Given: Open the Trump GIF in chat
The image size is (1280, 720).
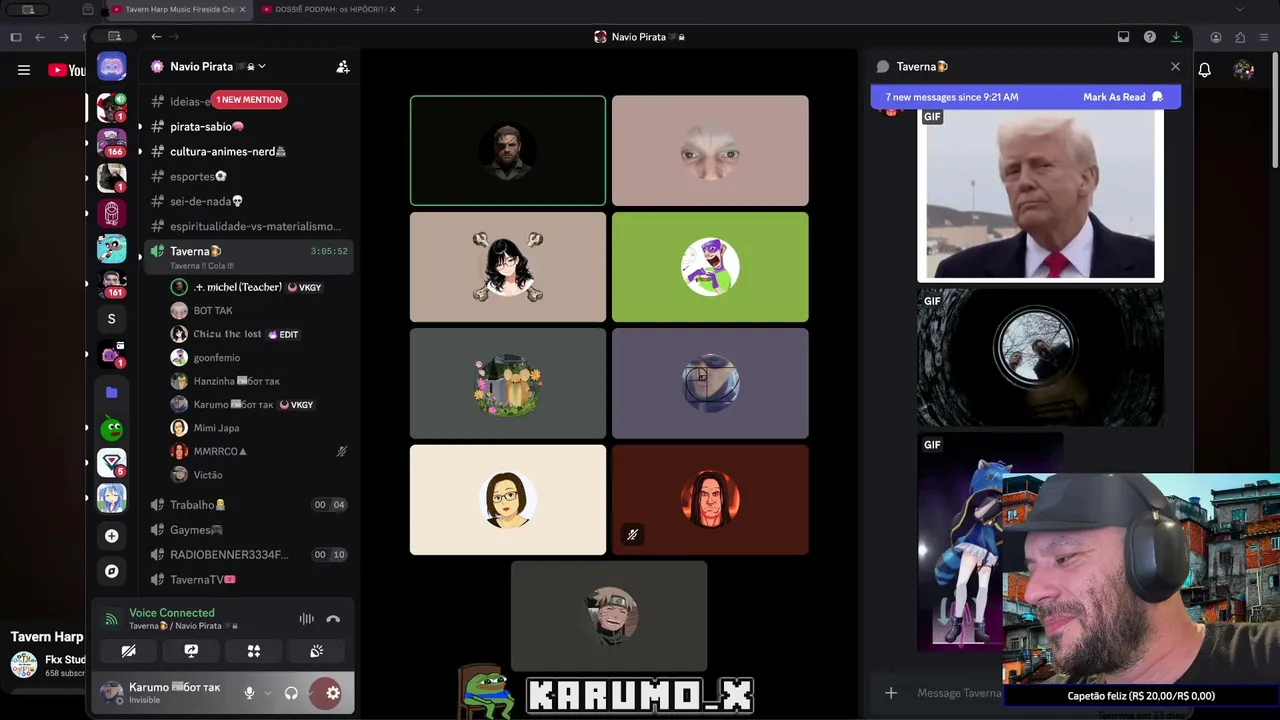Looking at the screenshot, I should coord(1040,194).
